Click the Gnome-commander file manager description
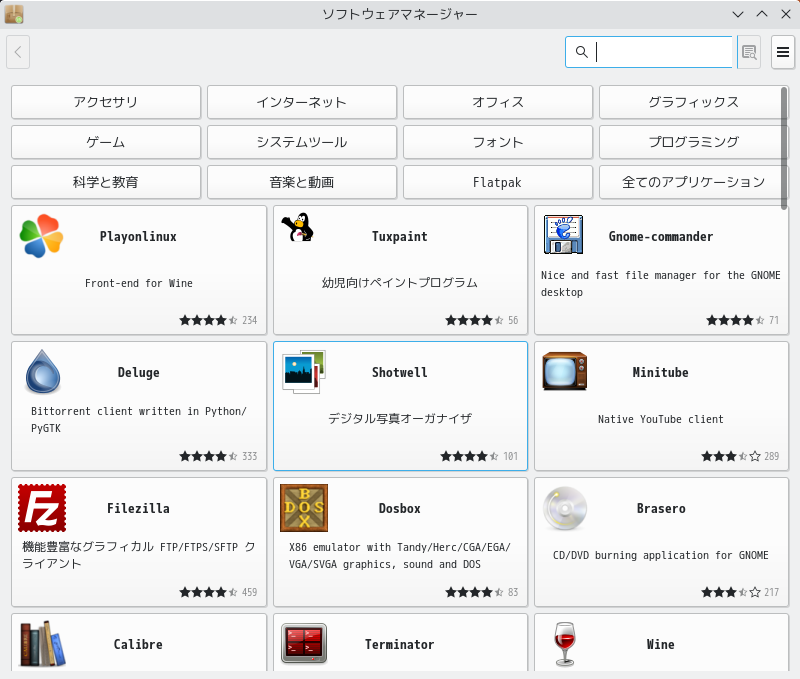Viewport: 800px width, 679px height. pos(661,284)
